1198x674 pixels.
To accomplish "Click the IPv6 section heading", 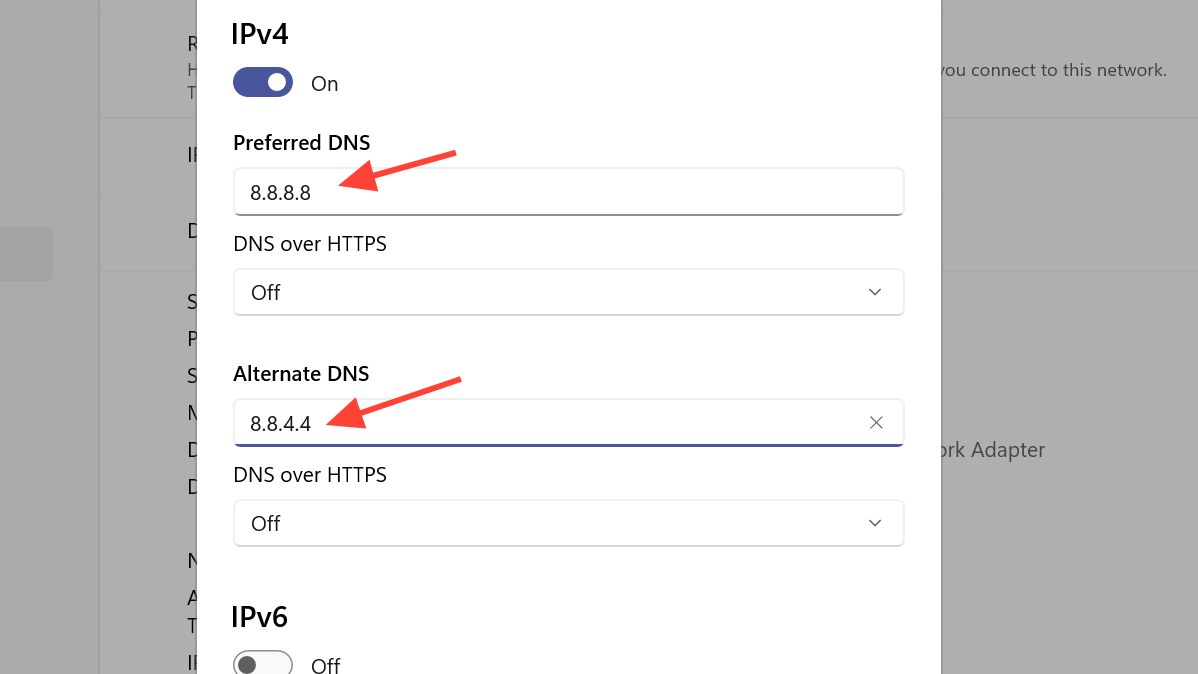I will (x=260, y=617).
